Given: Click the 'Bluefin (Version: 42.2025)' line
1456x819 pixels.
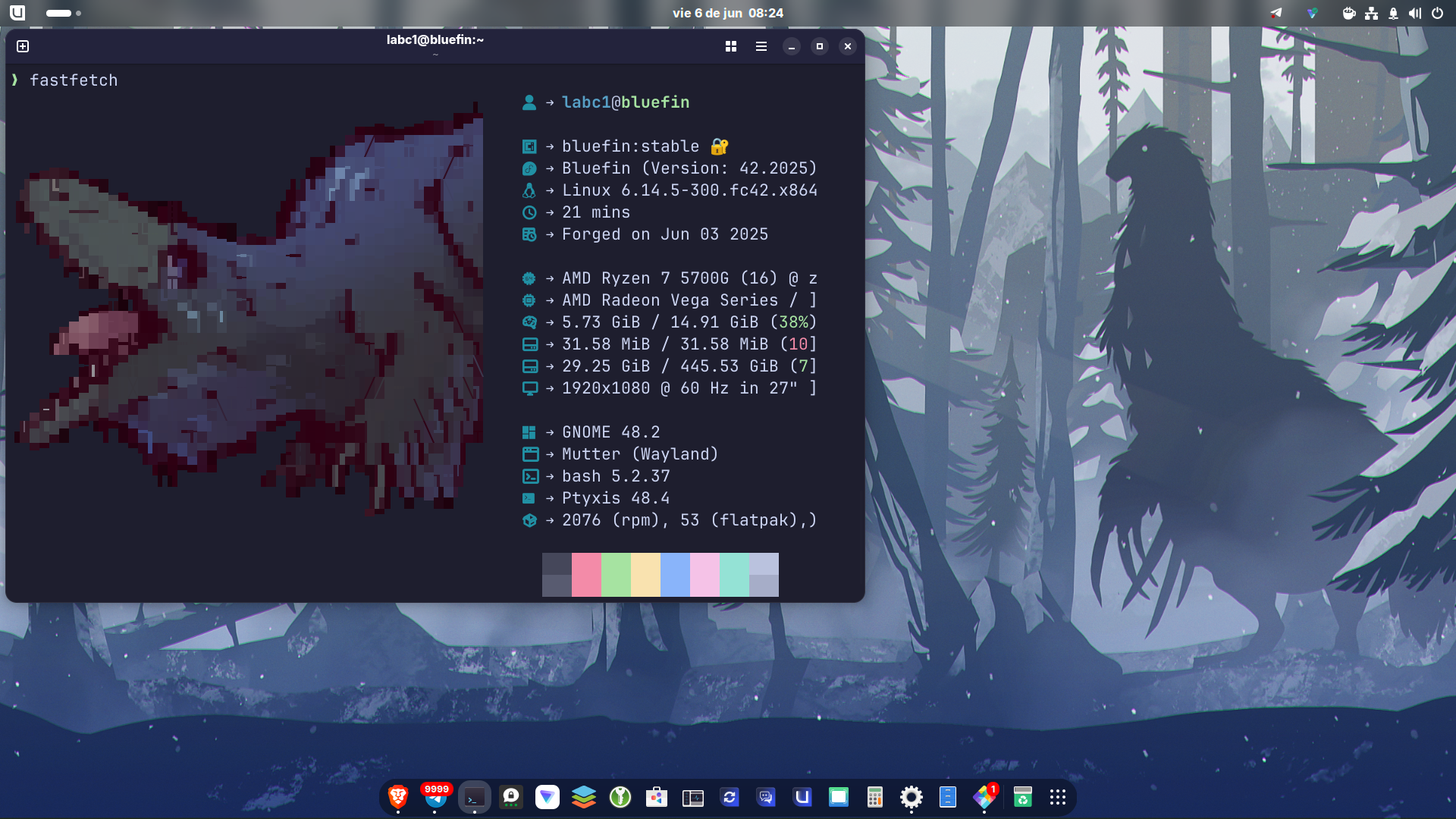Looking at the screenshot, I should [689, 168].
